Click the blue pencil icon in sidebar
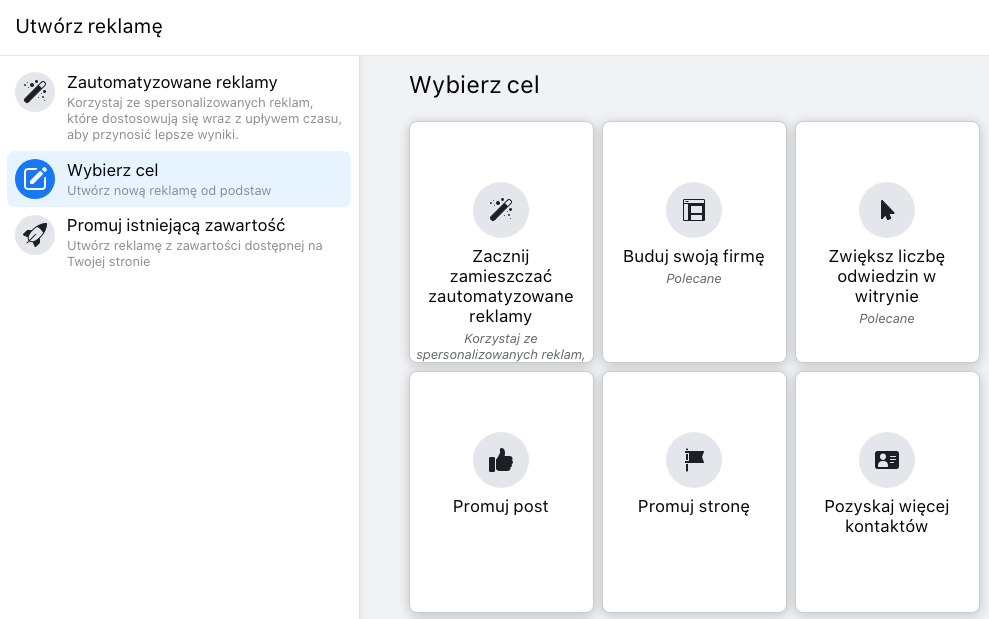 pos(35,179)
